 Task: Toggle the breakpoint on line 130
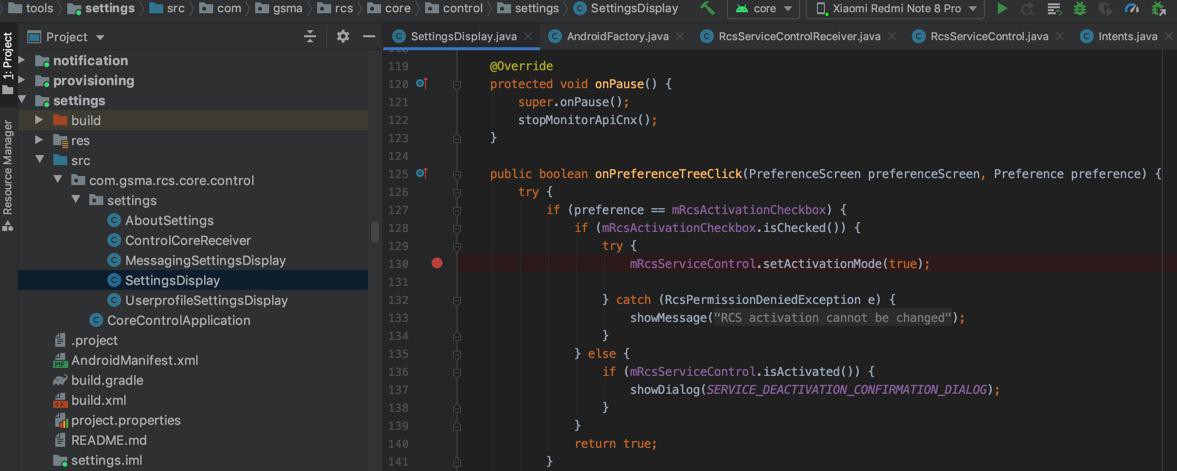click(x=437, y=264)
